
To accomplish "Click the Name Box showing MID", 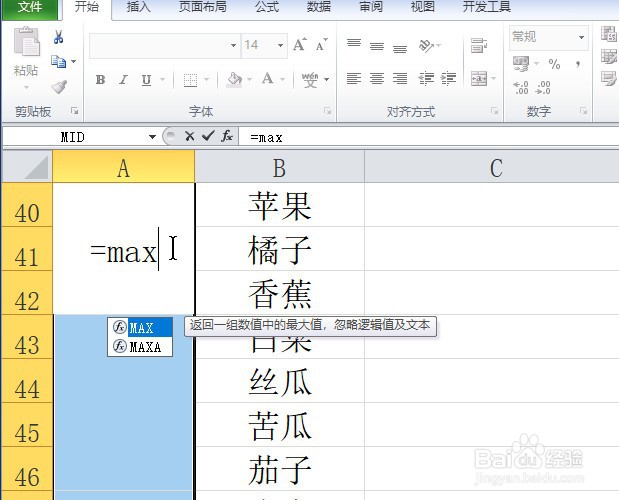I will [x=73, y=137].
